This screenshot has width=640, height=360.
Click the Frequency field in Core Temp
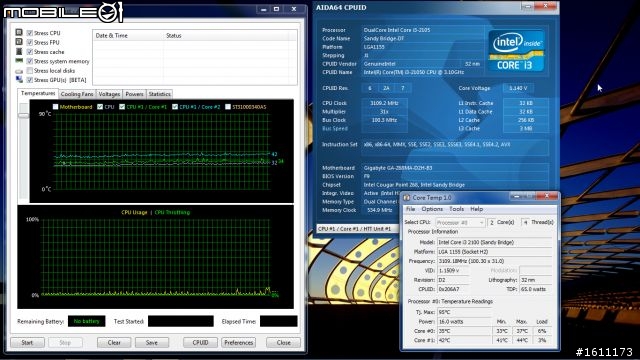[494, 261]
